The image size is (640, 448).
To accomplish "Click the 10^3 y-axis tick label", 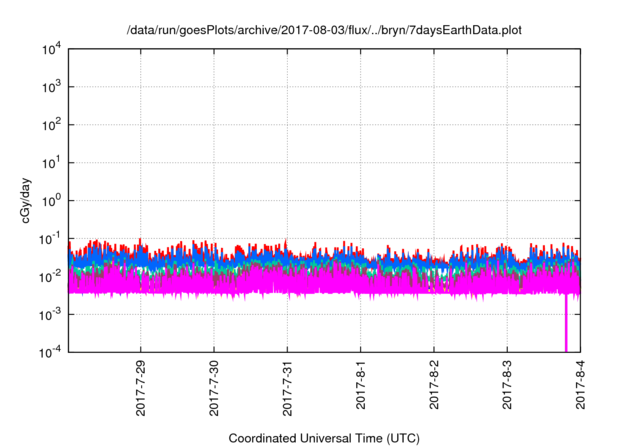I will pos(51,87).
